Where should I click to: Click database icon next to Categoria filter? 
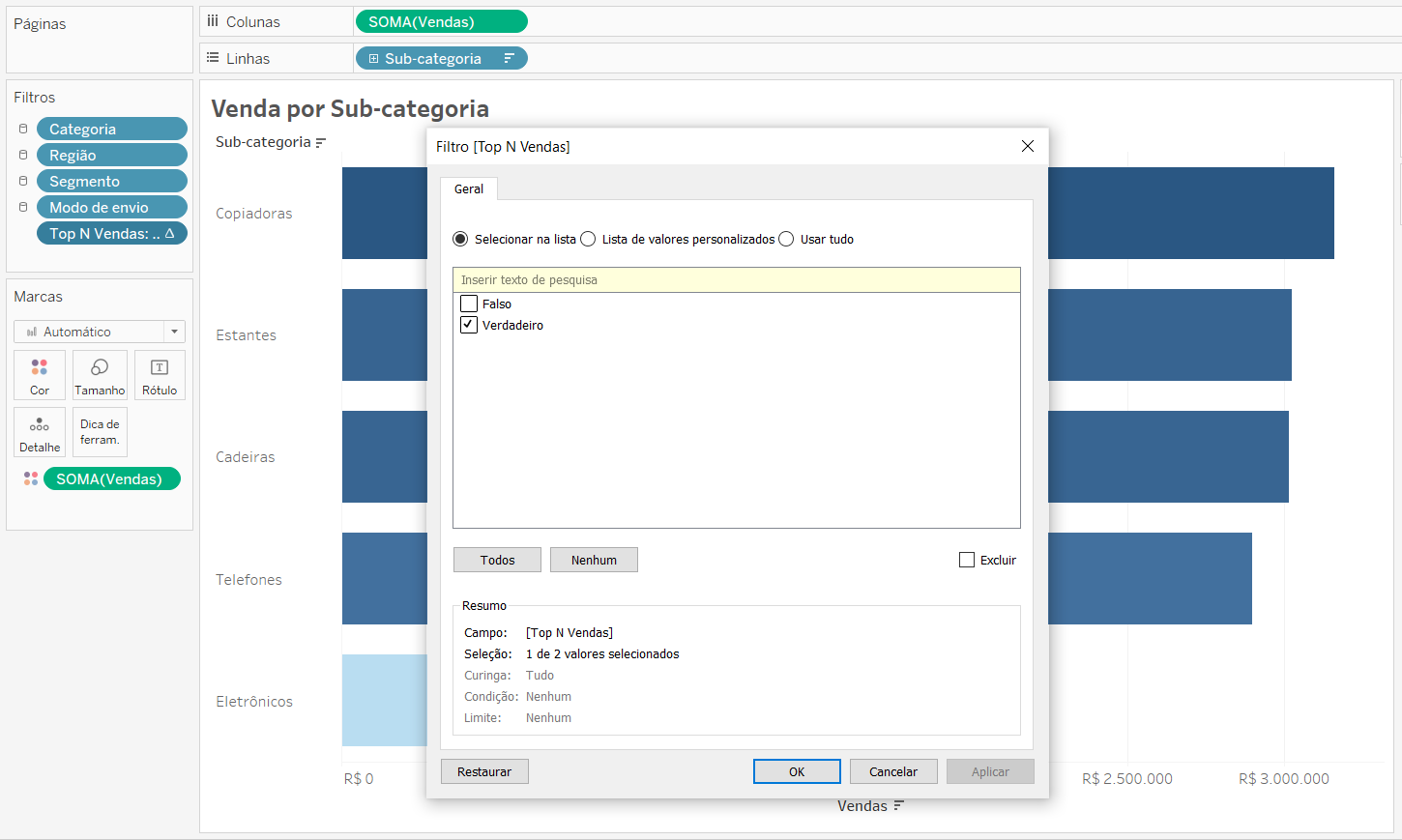23,129
